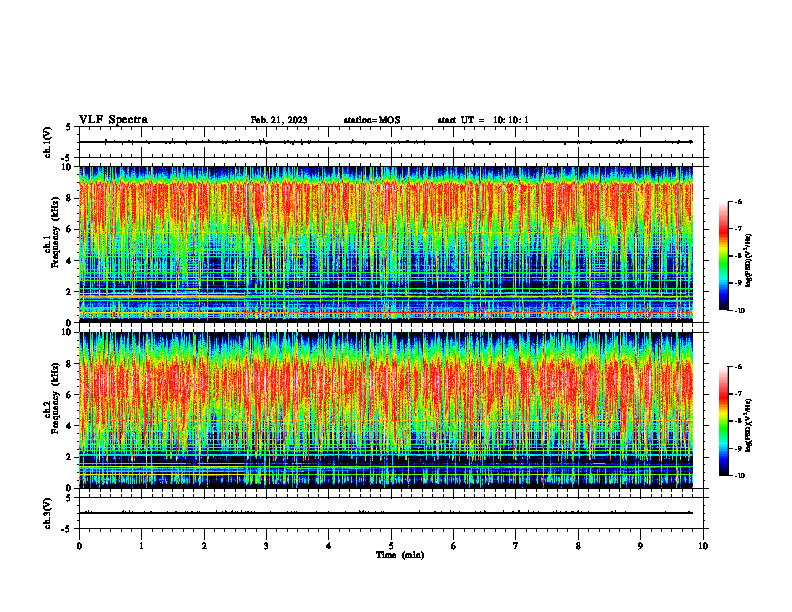Click time axis tick label "7"
The height and width of the screenshot is (612, 792).
point(516,546)
